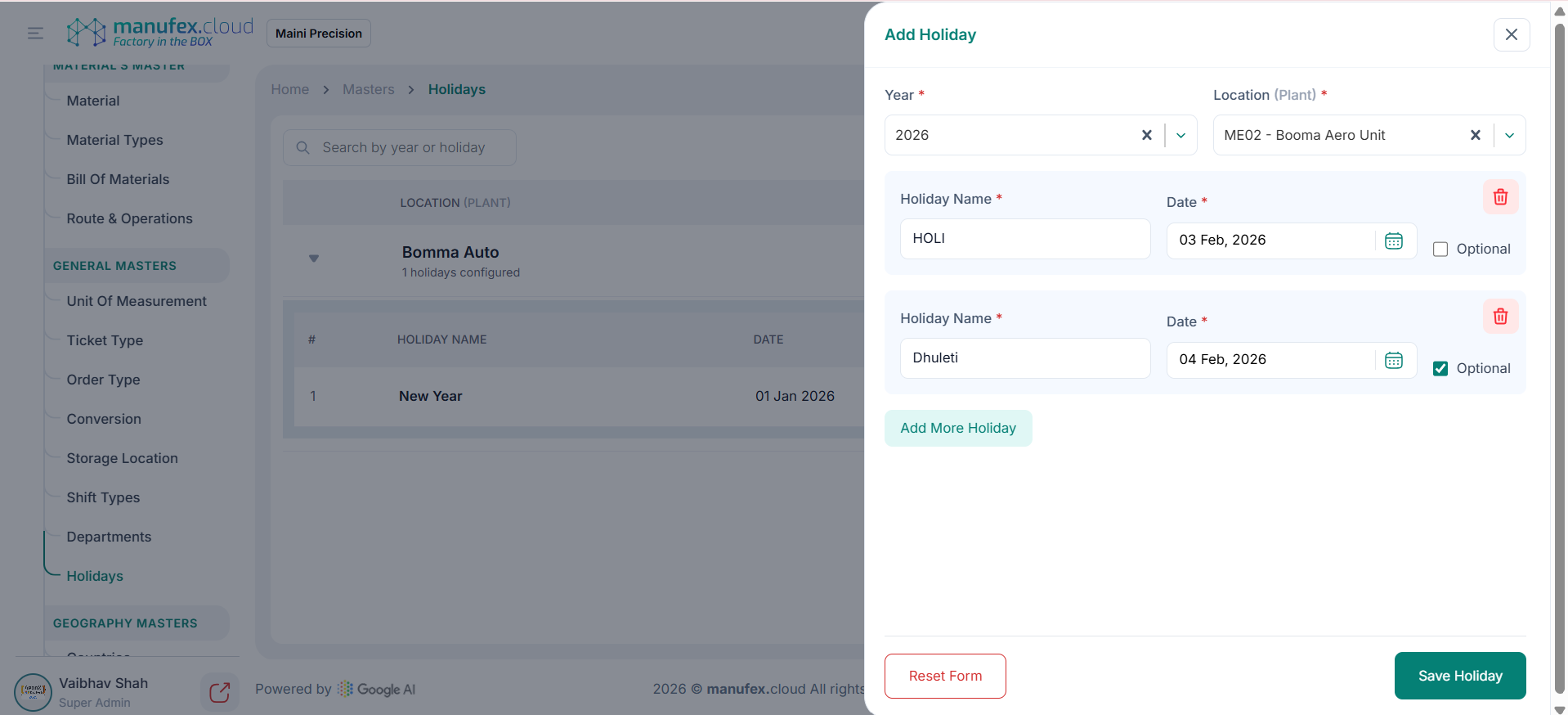This screenshot has width=1568, height=715.
Task: Close the Add Holiday panel
Action: pyautogui.click(x=1511, y=34)
